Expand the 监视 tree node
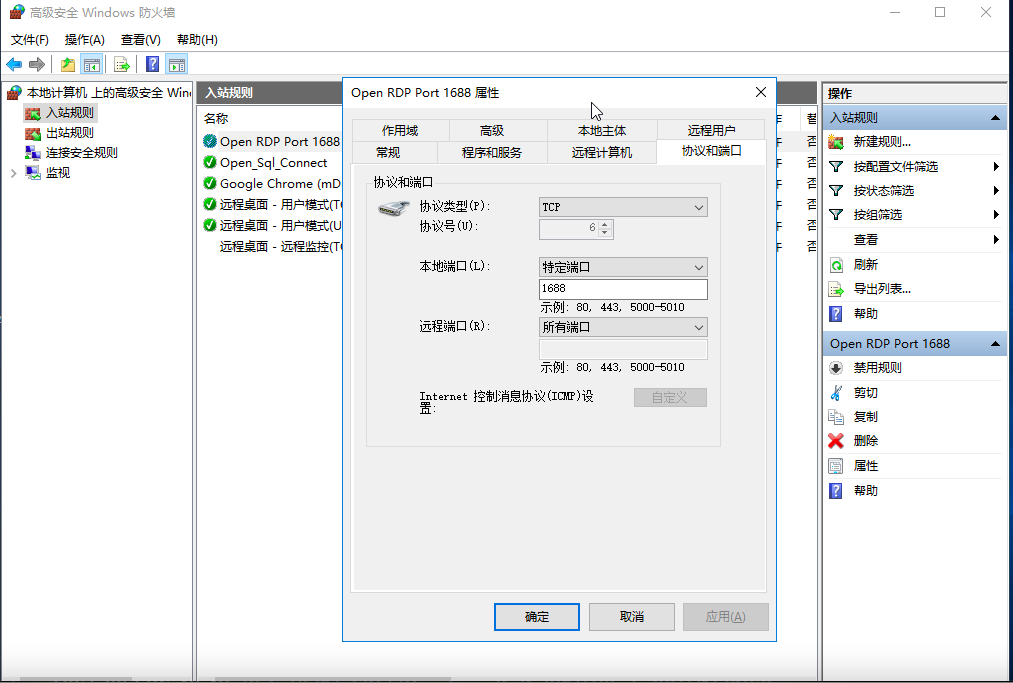1013x683 pixels. pyautogui.click(x=14, y=173)
